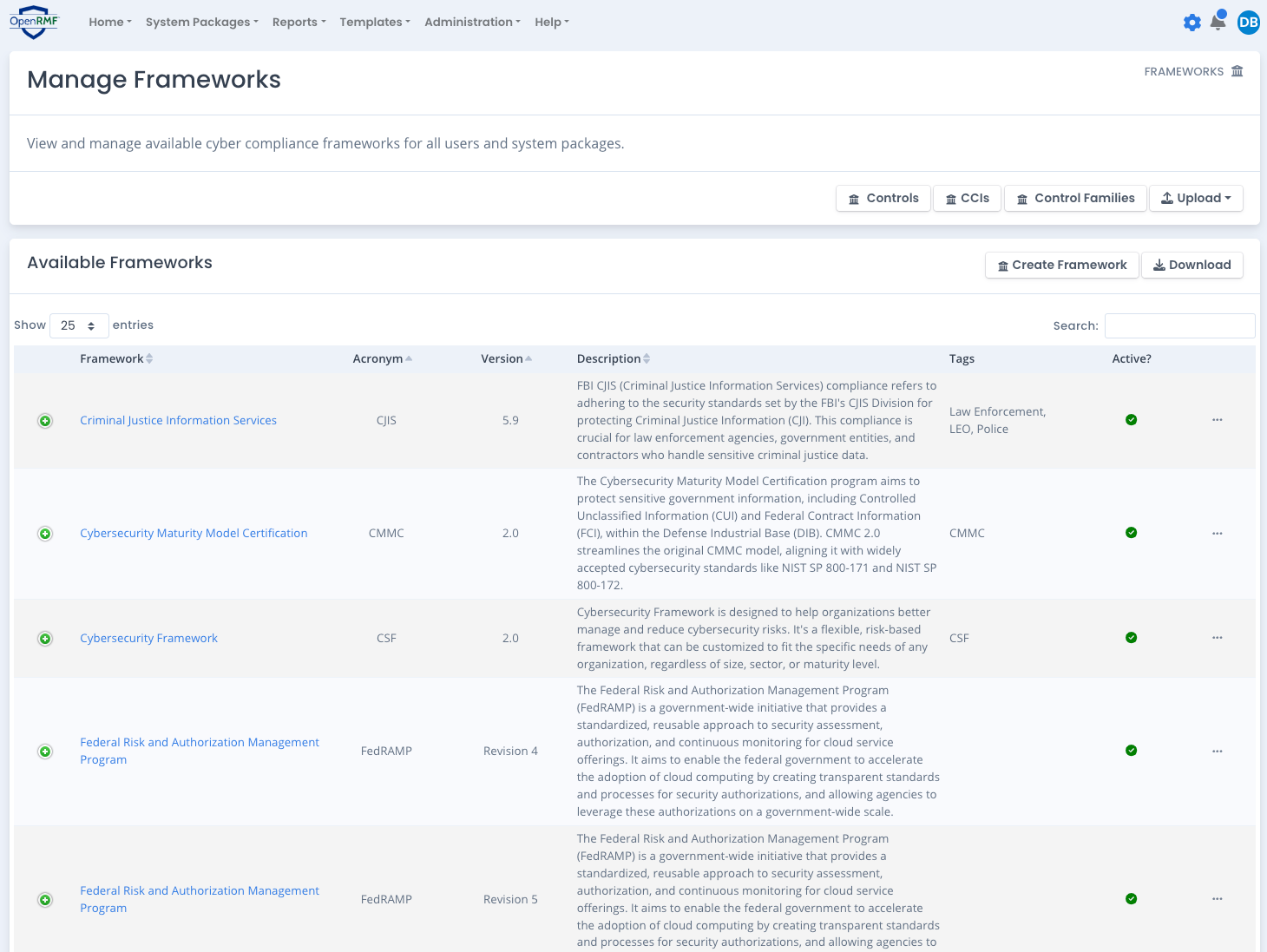Click the Revision 5 version cell
Screen dimensions: 1267x952
pos(510,899)
